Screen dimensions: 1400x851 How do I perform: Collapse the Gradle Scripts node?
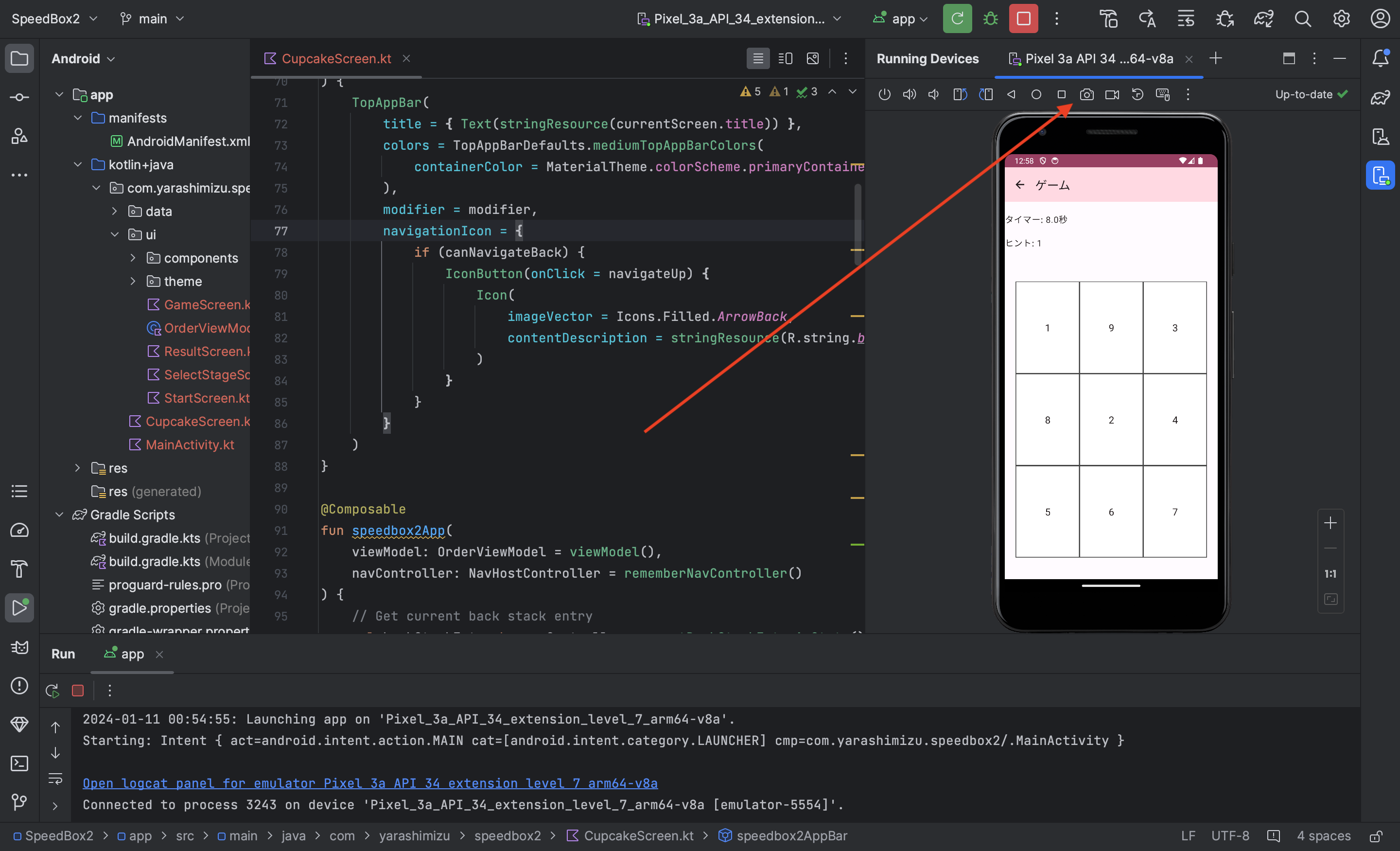pos(59,514)
